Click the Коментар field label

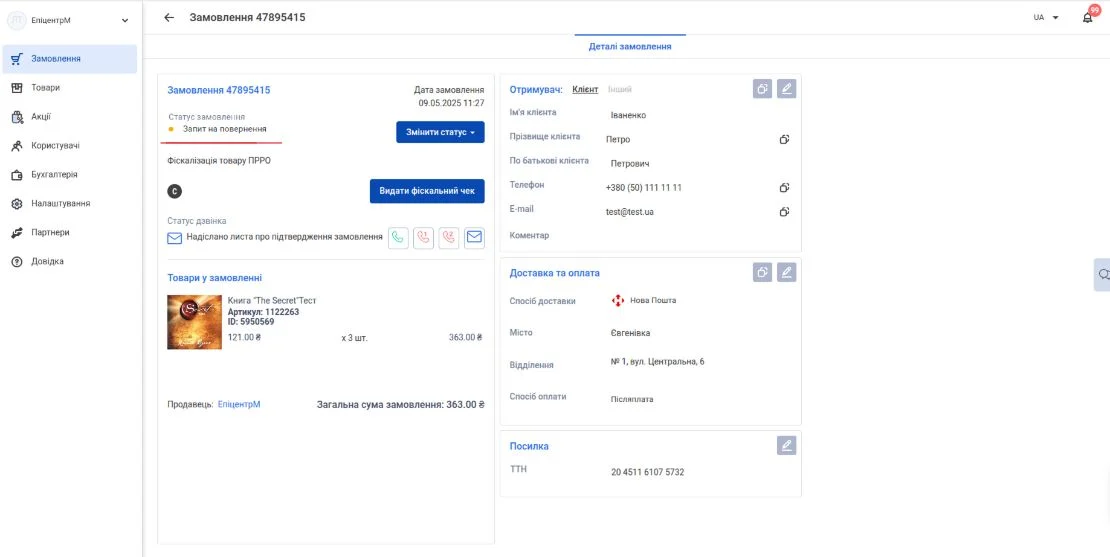tap(530, 236)
